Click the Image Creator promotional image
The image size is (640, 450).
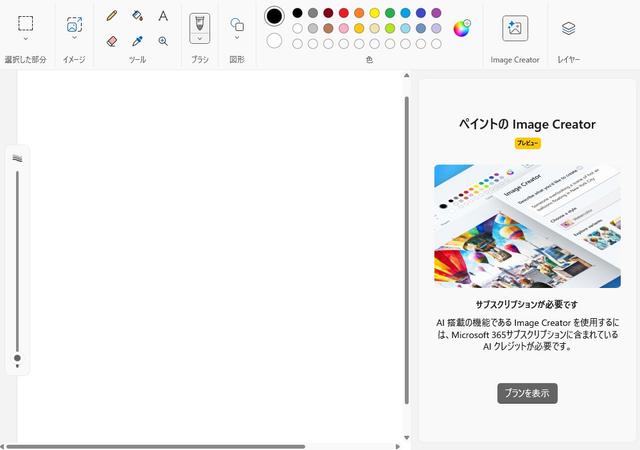[527, 226]
